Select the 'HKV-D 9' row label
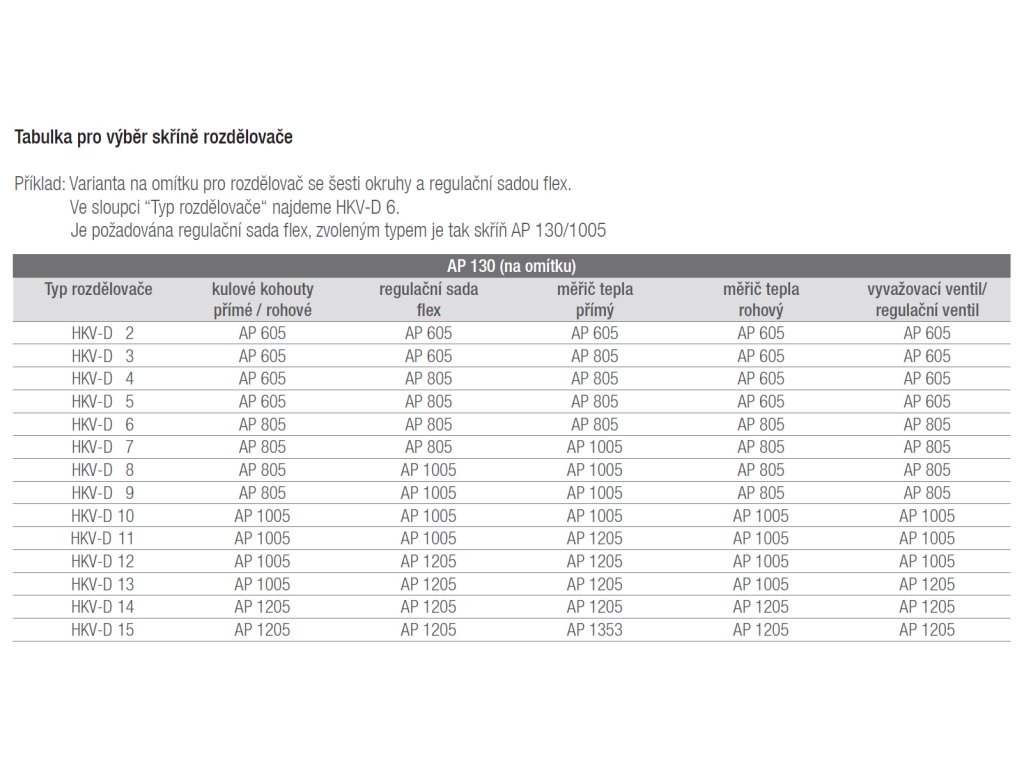The image size is (1024, 768). [102, 493]
